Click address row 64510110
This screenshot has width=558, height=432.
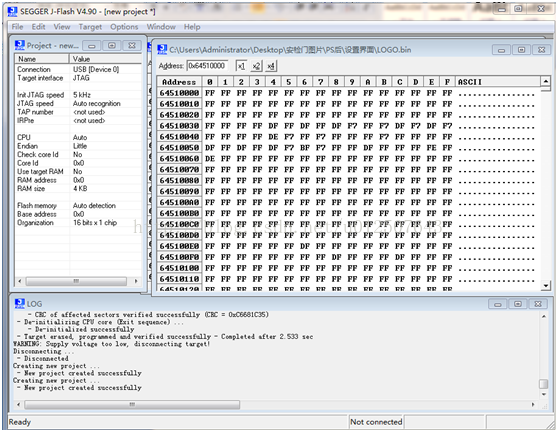179,279
